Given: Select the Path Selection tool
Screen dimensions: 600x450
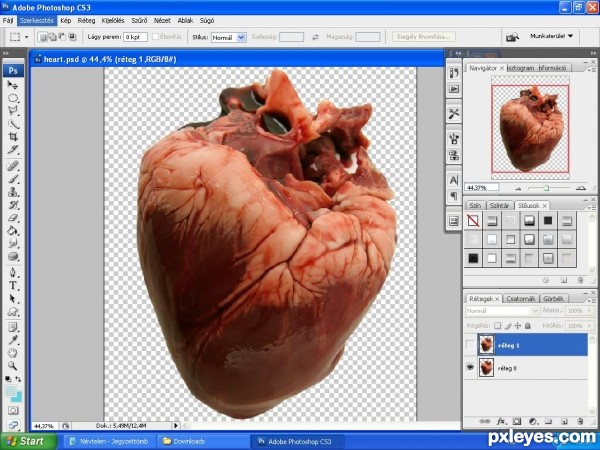Looking at the screenshot, I should click(x=13, y=298).
